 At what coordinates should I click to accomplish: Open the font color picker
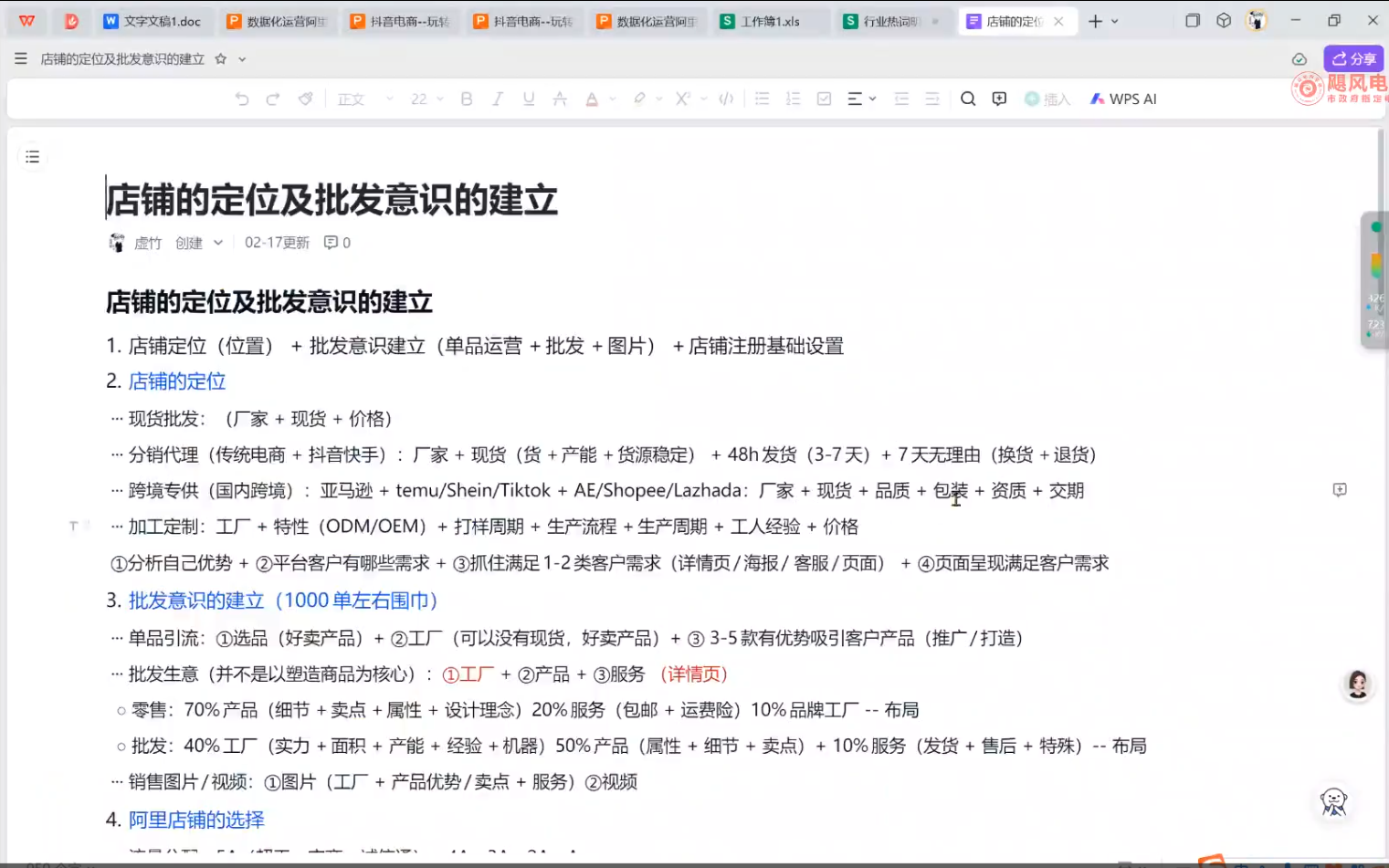point(593,99)
